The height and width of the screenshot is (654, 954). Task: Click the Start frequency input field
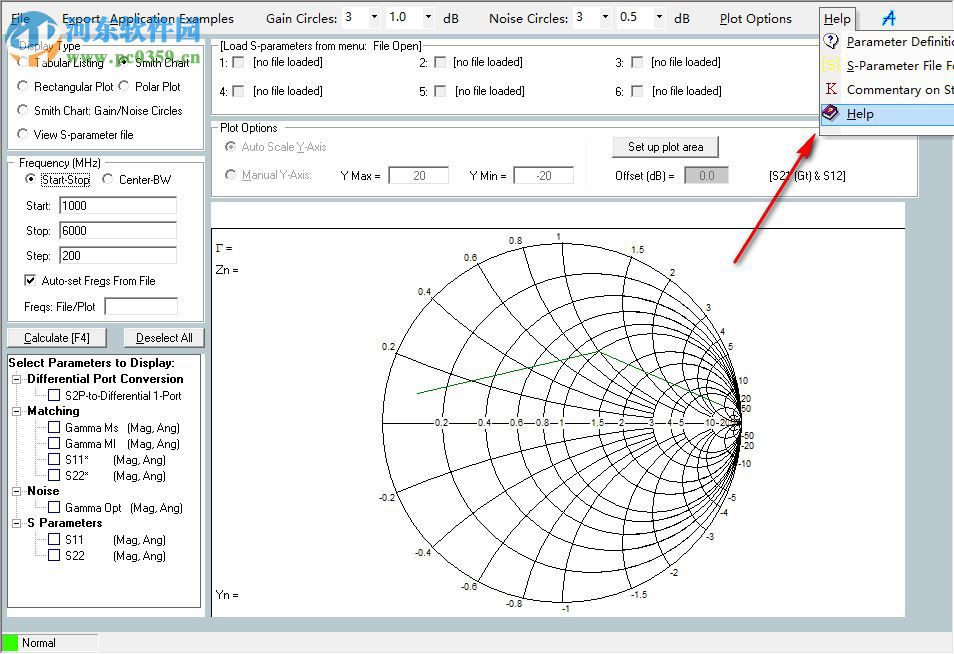click(x=117, y=205)
